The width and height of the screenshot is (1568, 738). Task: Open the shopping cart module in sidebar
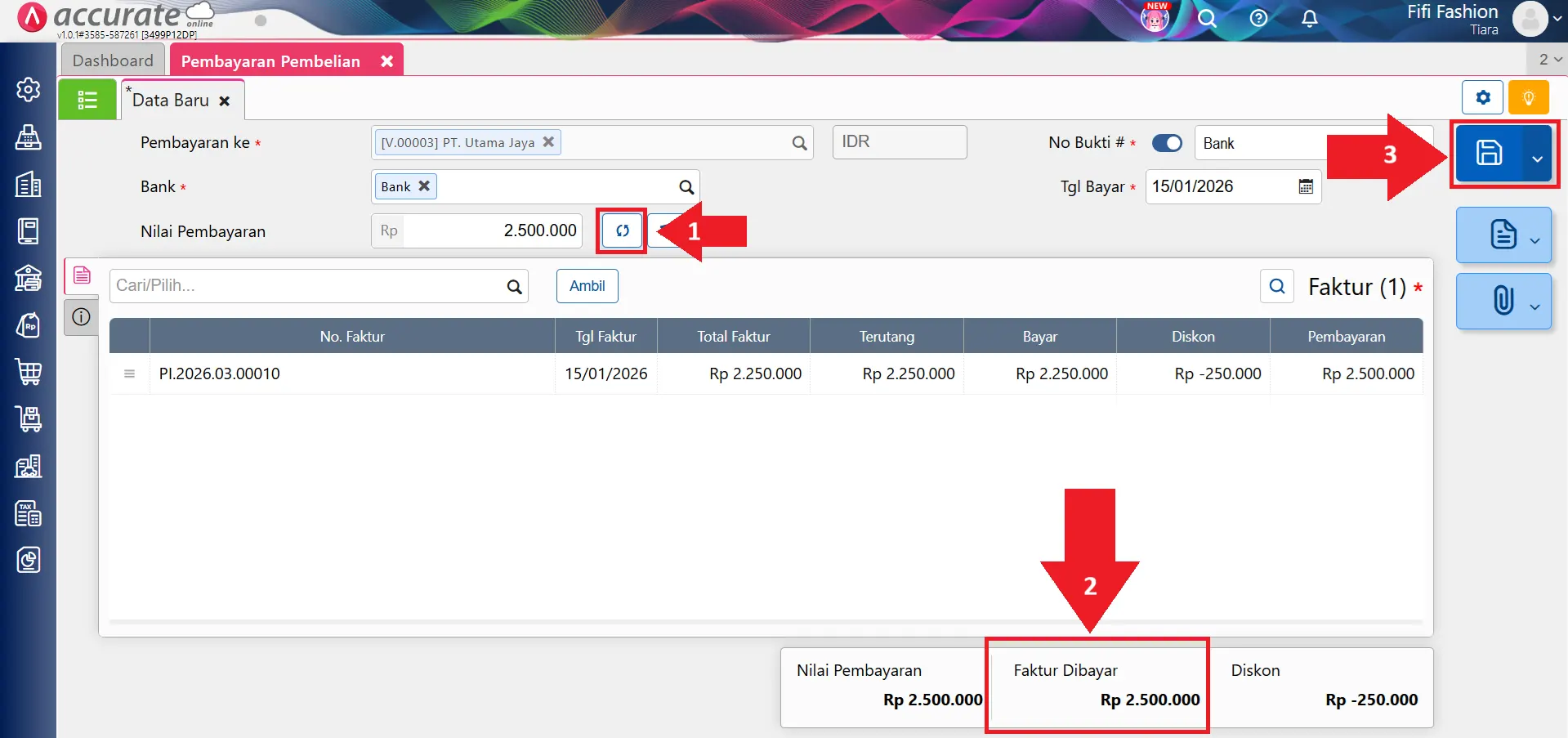click(x=29, y=372)
